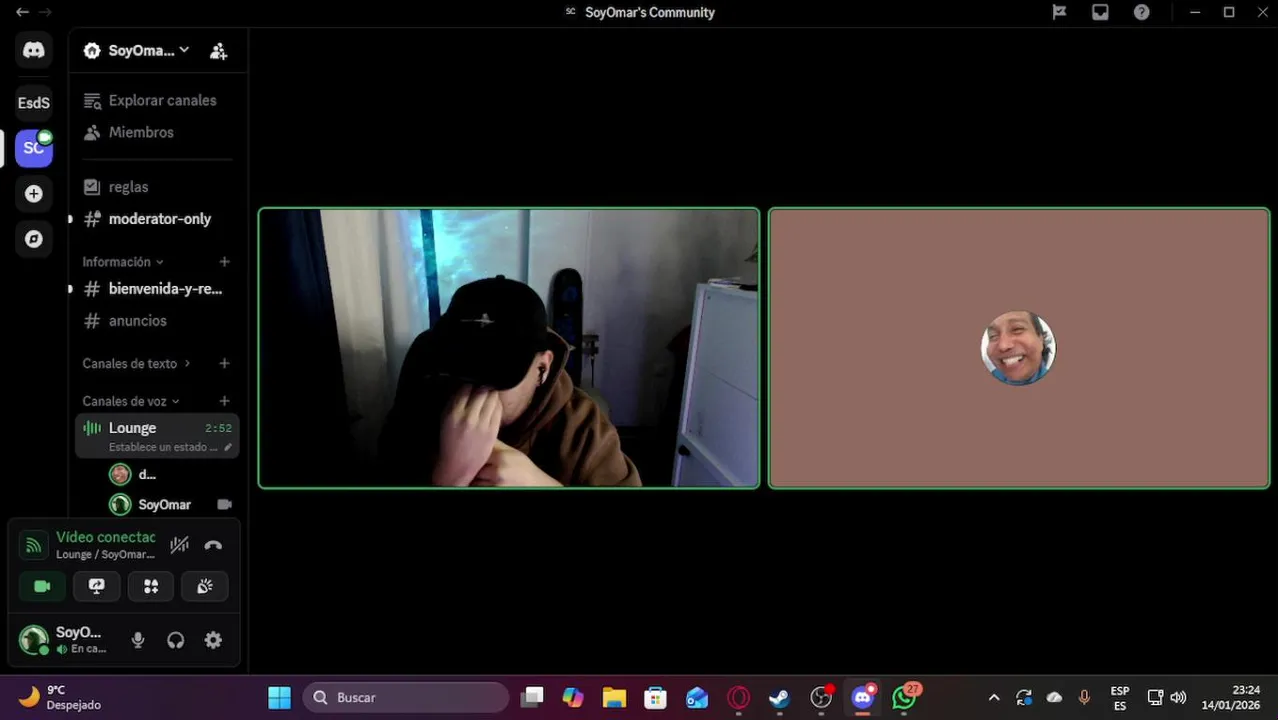The image size is (1278, 720).
Task: Collapse the Información category
Action: [x=123, y=262]
